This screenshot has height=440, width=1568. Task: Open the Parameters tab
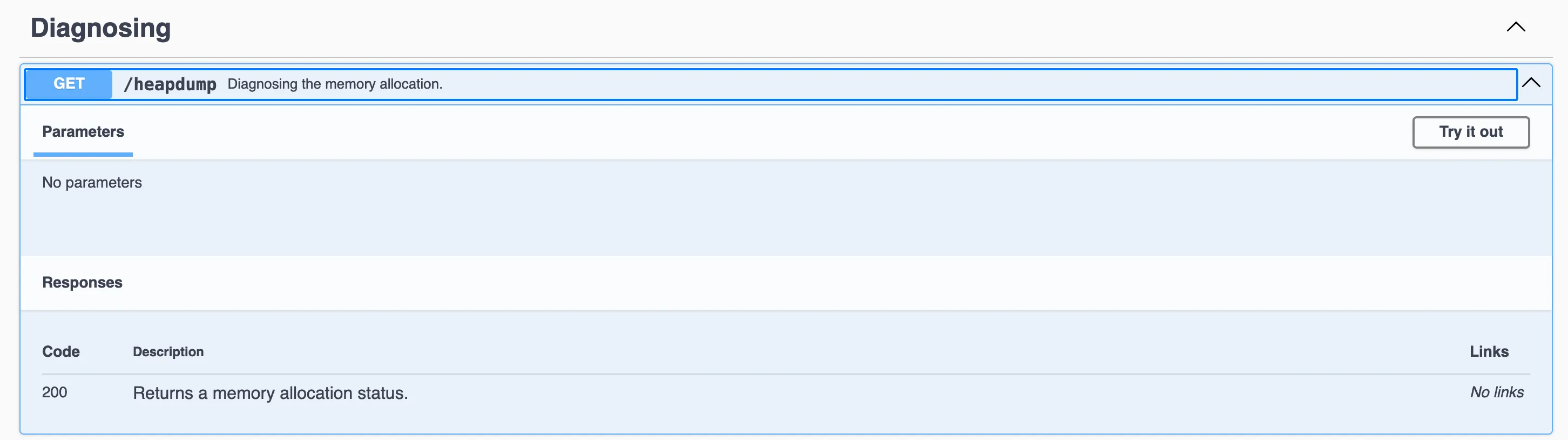coord(83,132)
